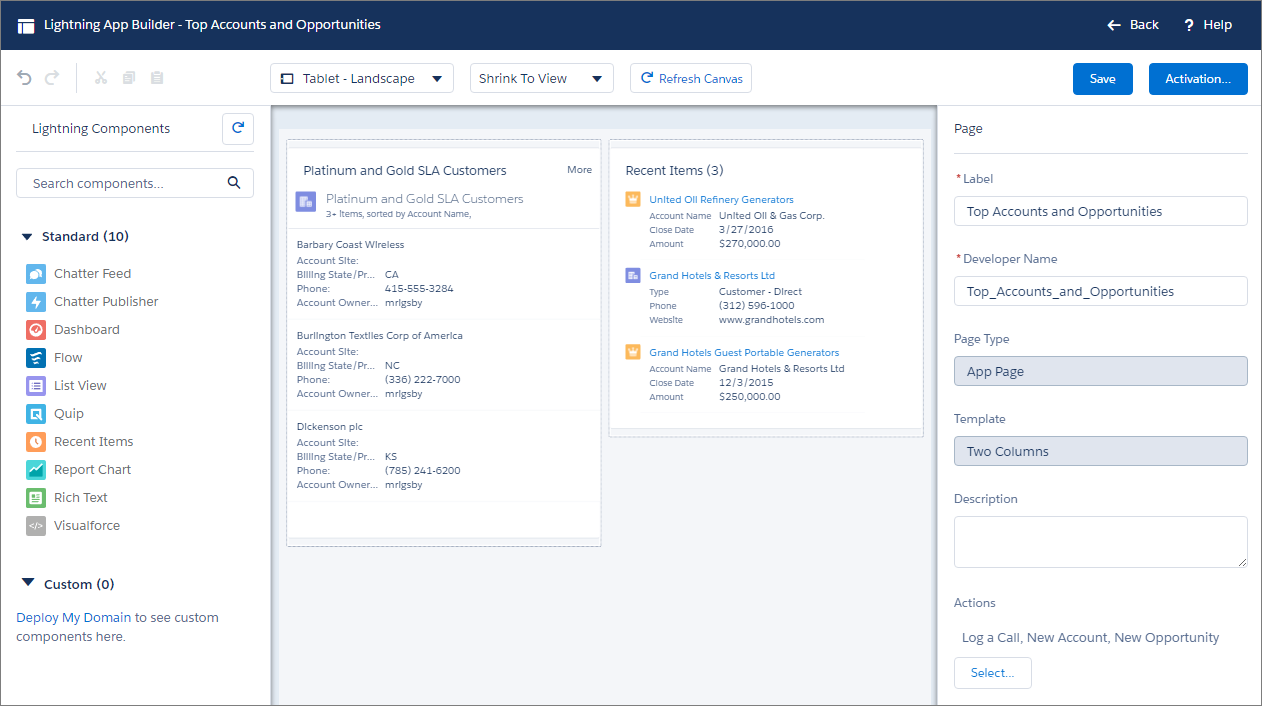Select the Dashboard component icon
The image size is (1262, 706).
pos(36,329)
